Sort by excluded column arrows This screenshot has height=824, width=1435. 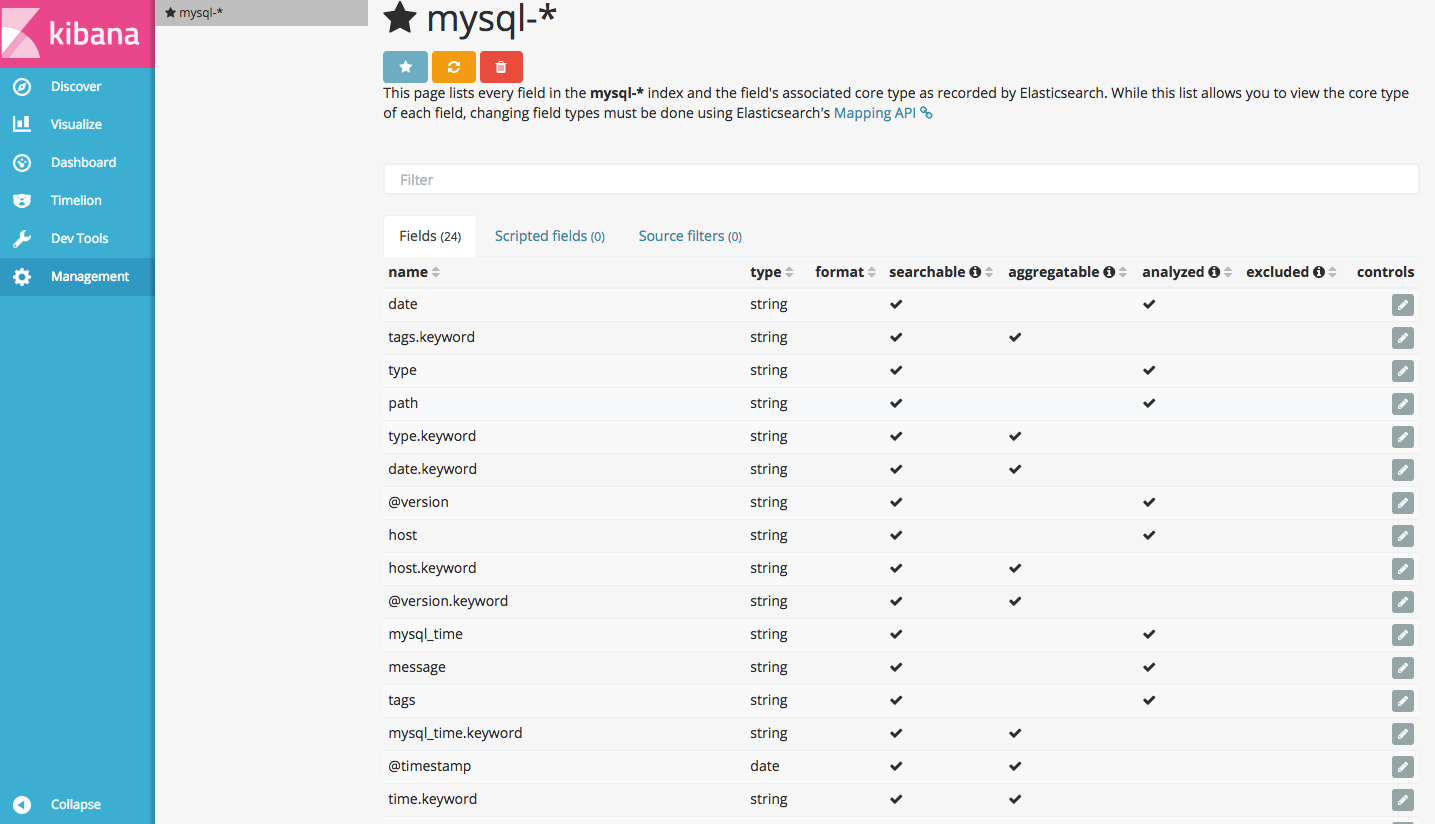1333,272
